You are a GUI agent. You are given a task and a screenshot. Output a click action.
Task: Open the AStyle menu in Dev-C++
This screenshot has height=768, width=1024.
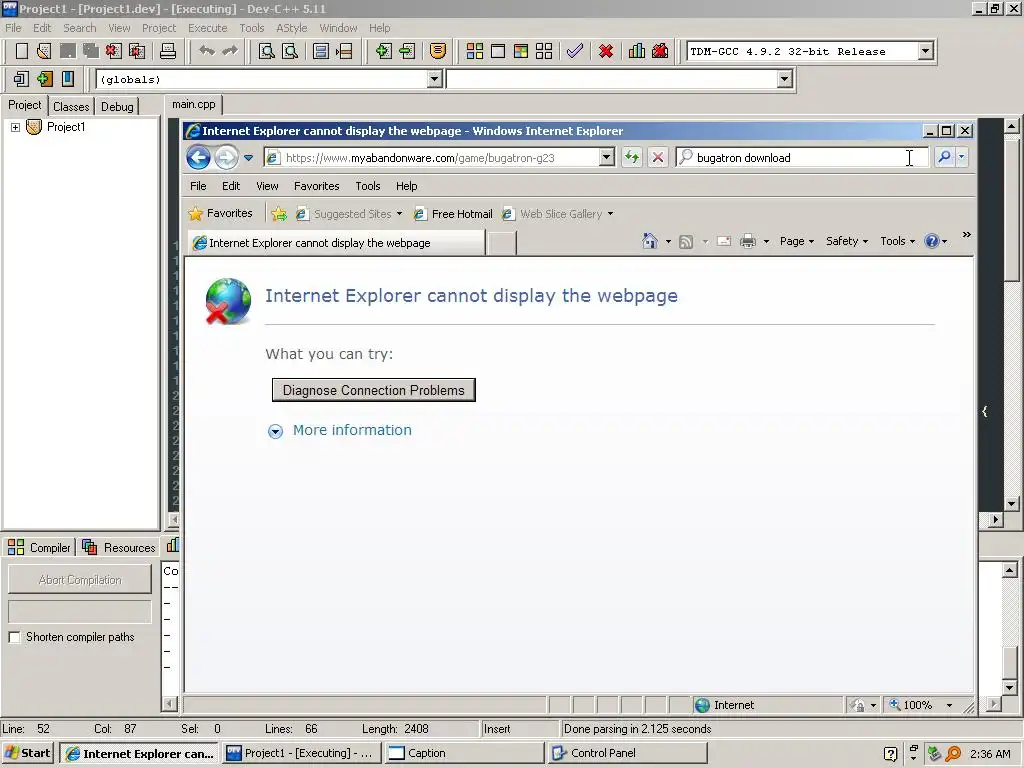tap(291, 28)
